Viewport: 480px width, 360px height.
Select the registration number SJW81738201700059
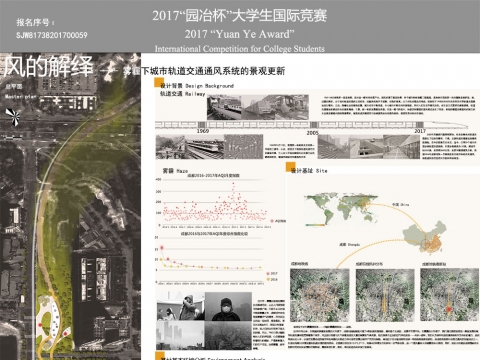[52, 35]
